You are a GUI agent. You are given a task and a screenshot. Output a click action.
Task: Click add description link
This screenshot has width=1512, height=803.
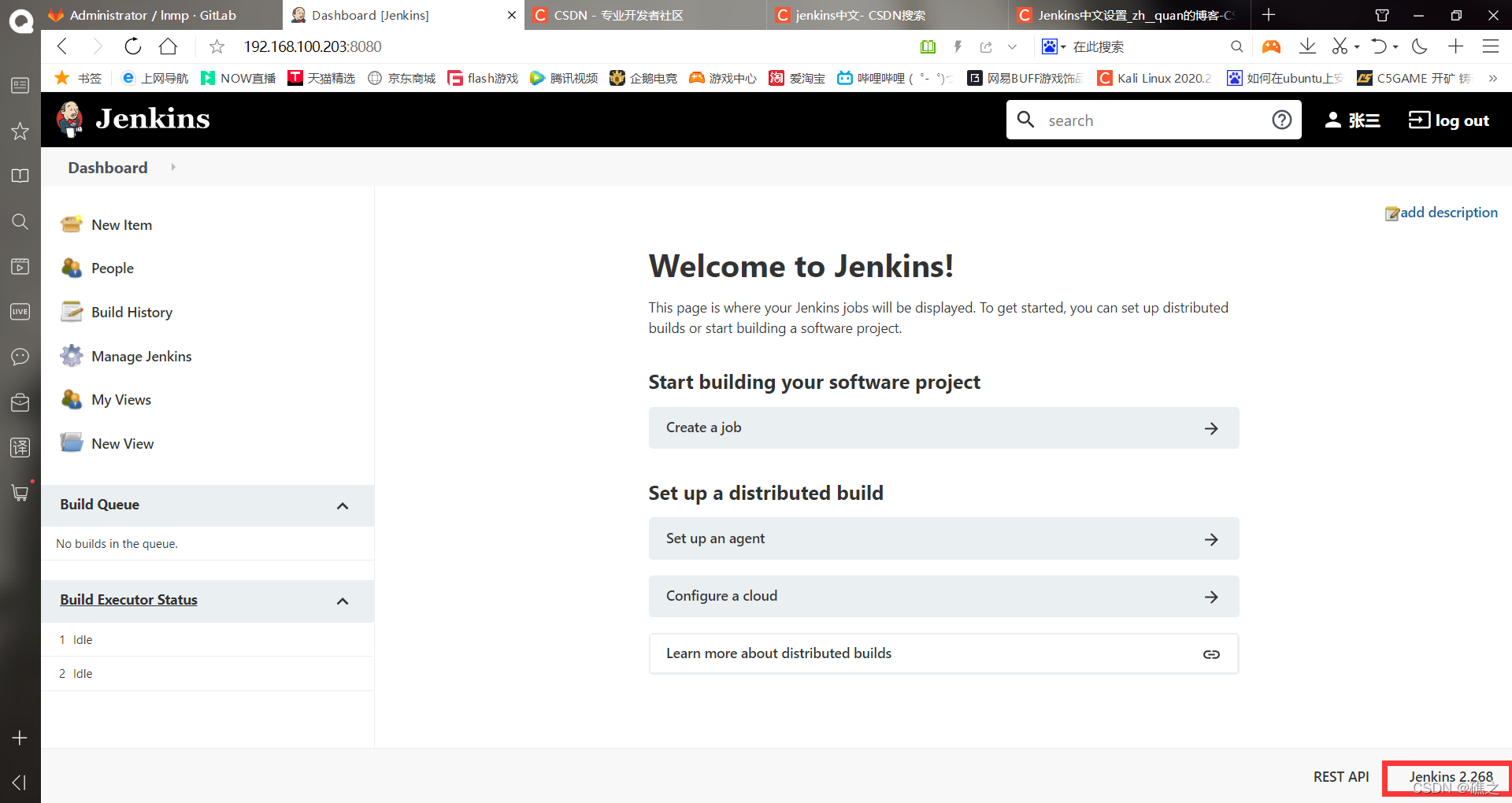coord(1441,213)
